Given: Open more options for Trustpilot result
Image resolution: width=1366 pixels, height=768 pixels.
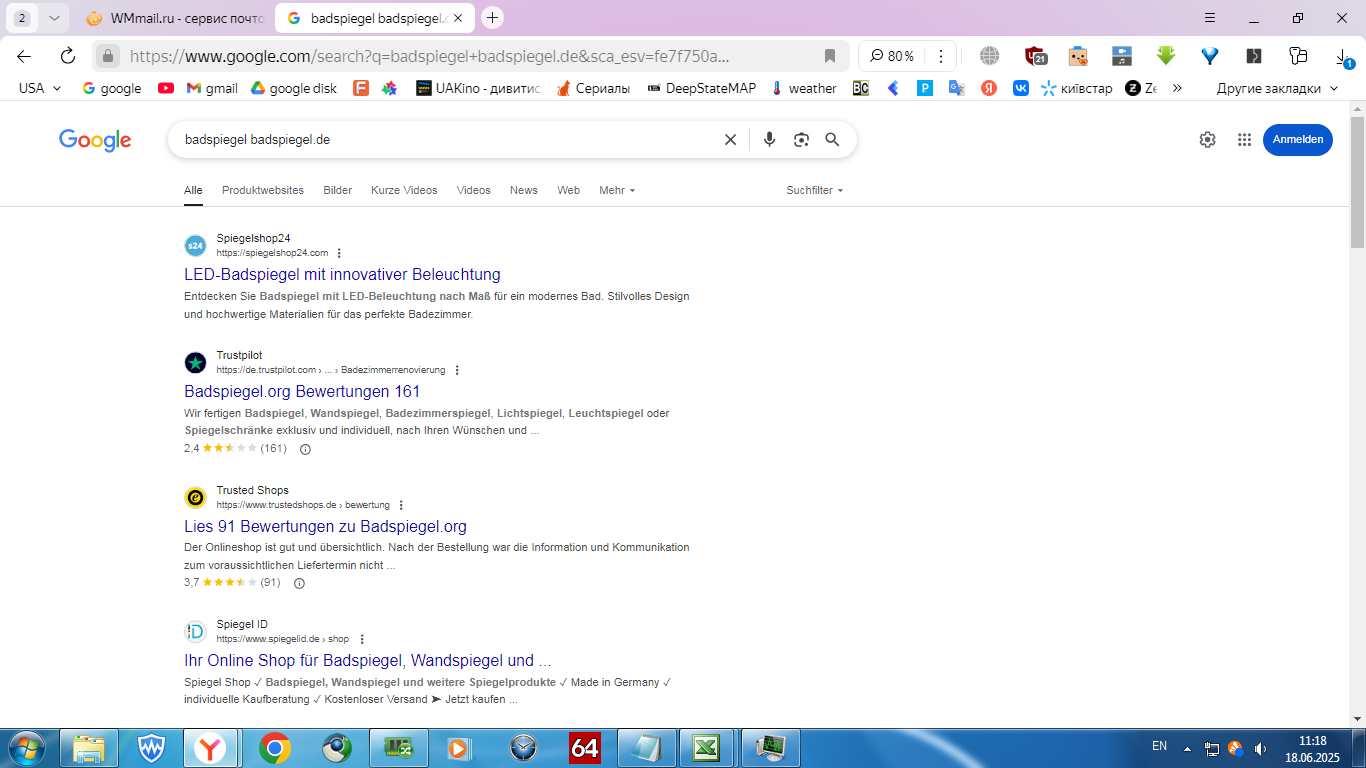Looking at the screenshot, I should [457, 370].
